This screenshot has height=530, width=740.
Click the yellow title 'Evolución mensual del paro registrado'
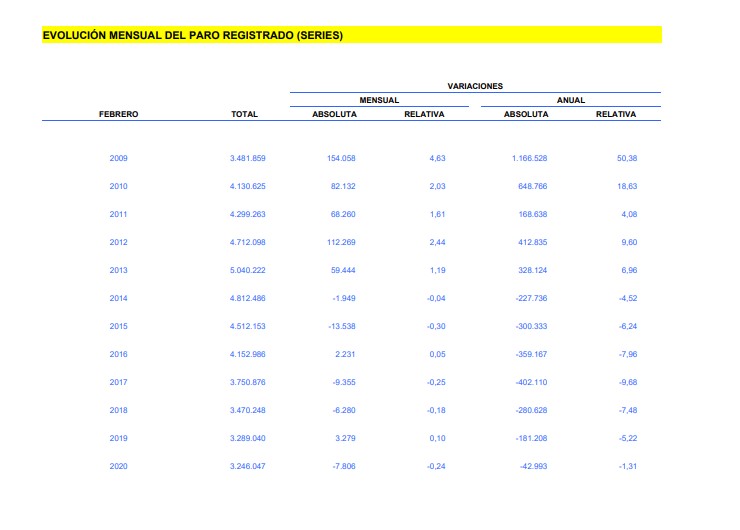coord(193,35)
